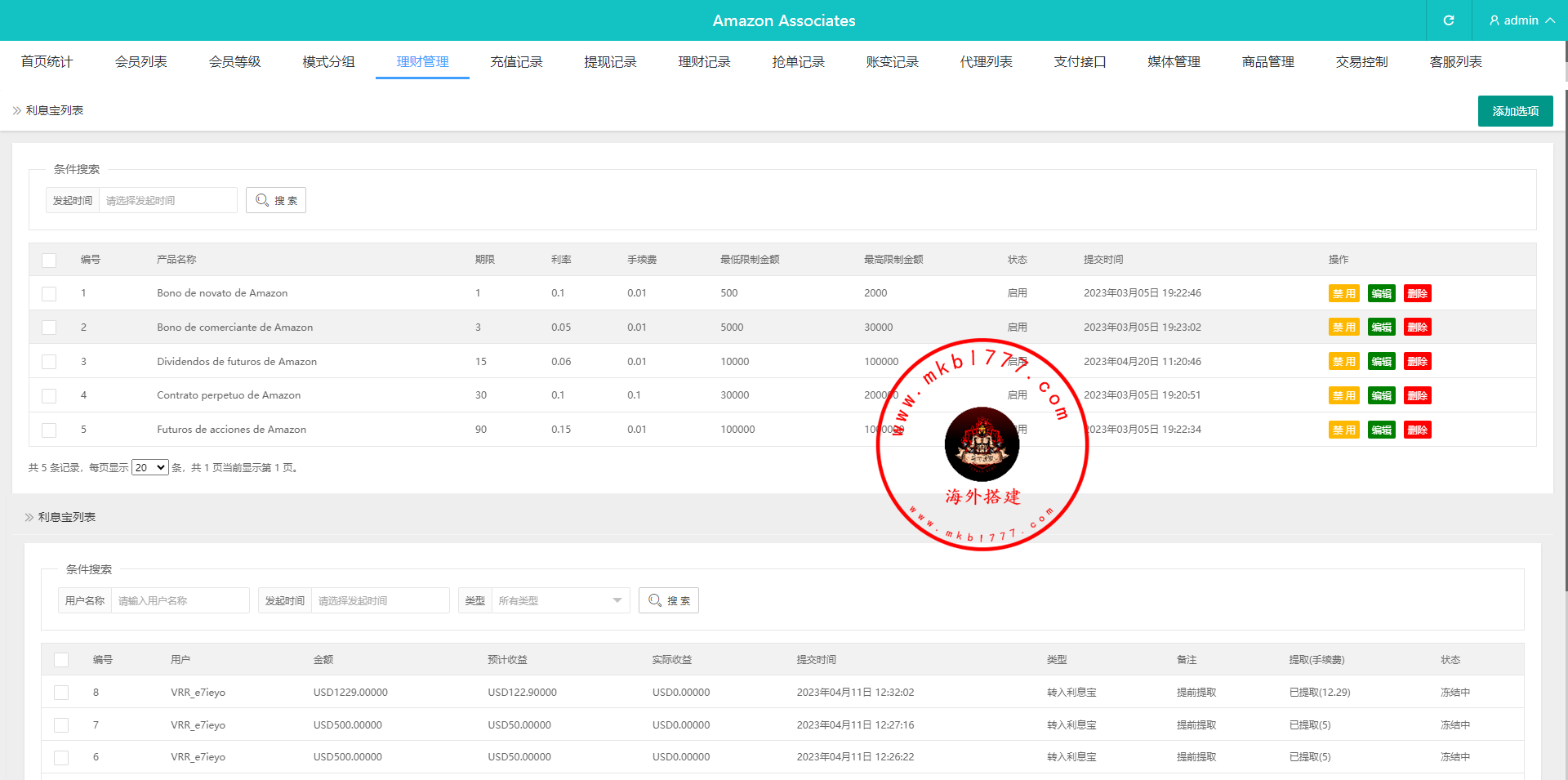Check the record row numbered 7
Image resolution: width=1568 pixels, height=780 pixels.
pos(61,725)
